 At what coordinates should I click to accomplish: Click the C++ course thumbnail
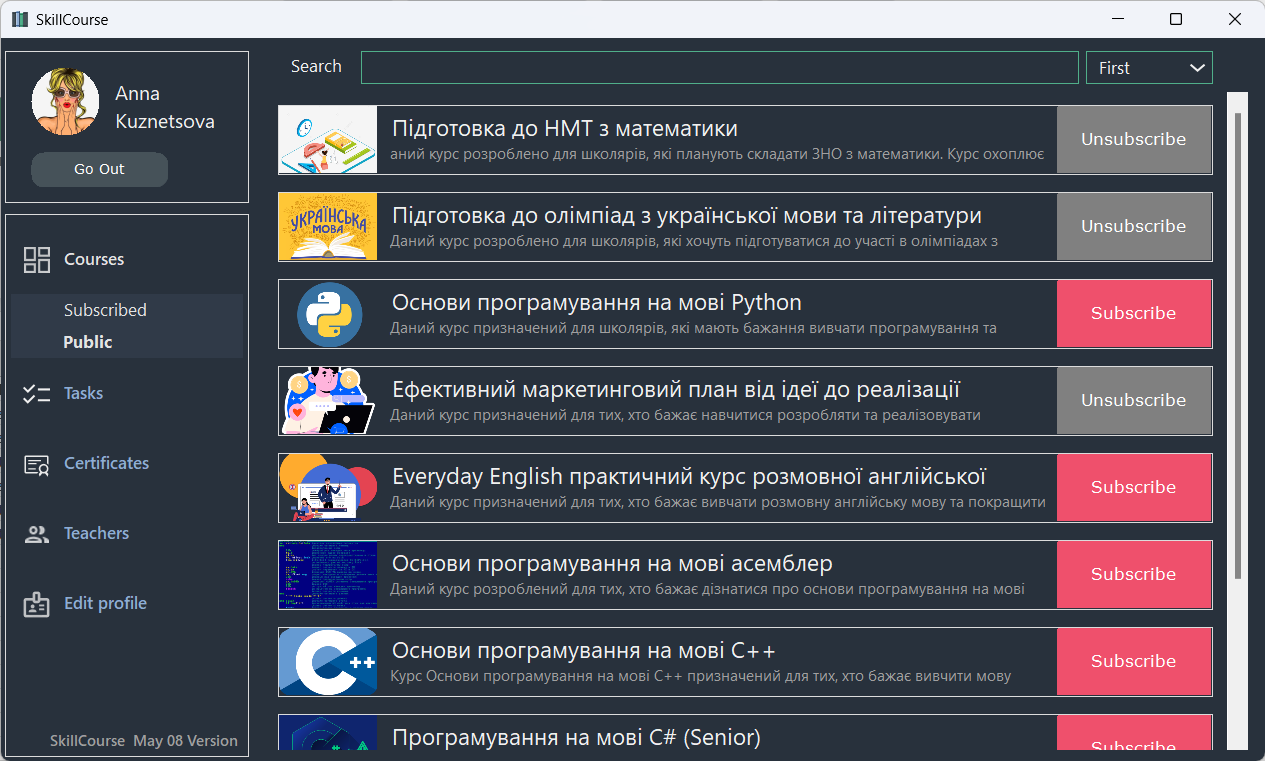(327, 661)
